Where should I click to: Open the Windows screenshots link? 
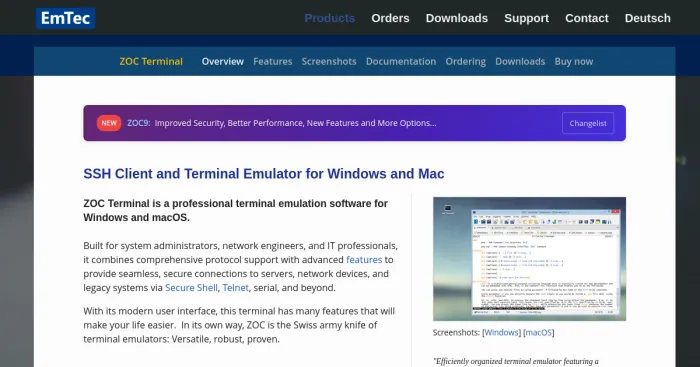[x=501, y=333]
